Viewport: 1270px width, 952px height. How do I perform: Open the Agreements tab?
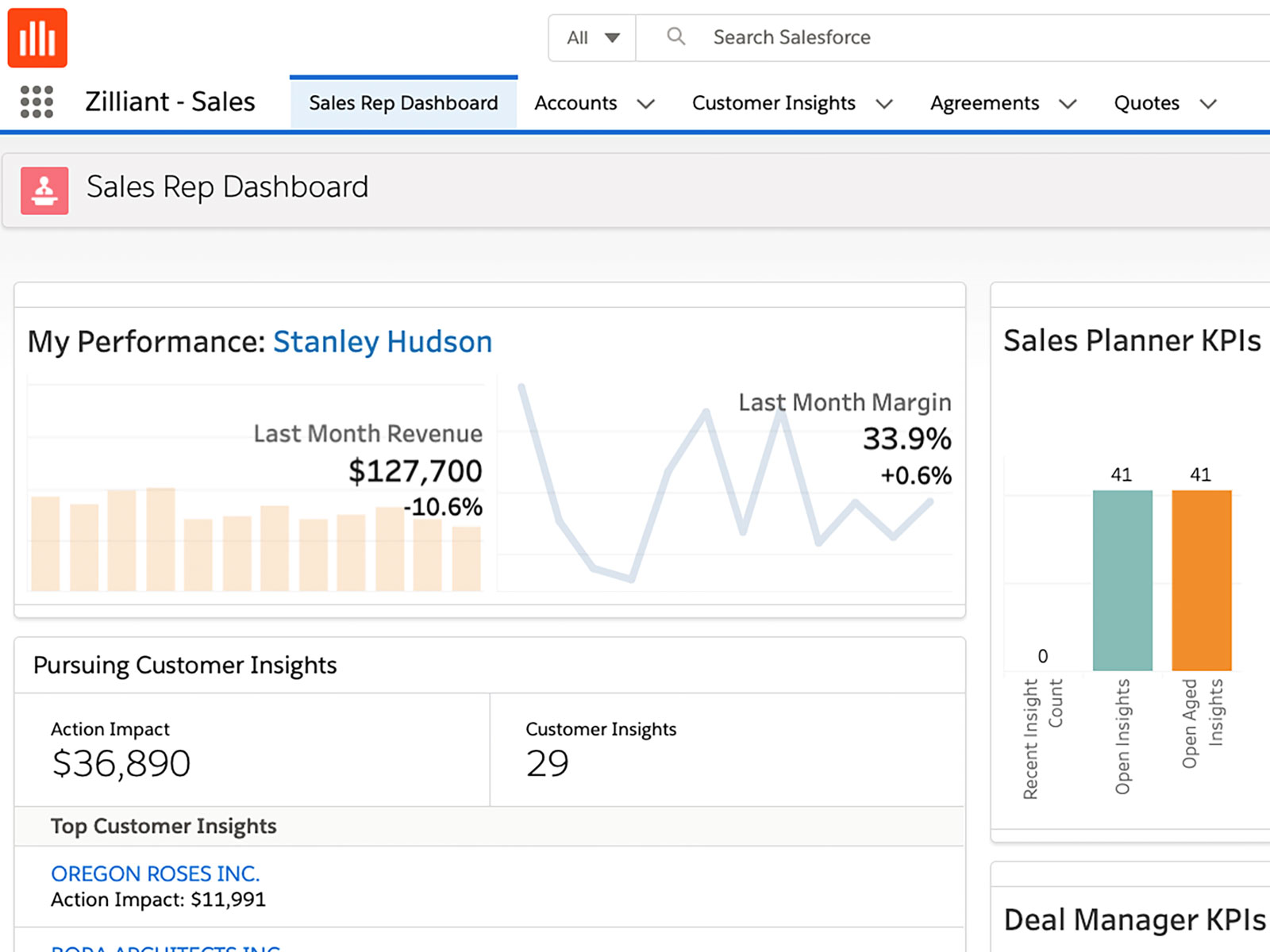pyautogui.click(x=984, y=103)
